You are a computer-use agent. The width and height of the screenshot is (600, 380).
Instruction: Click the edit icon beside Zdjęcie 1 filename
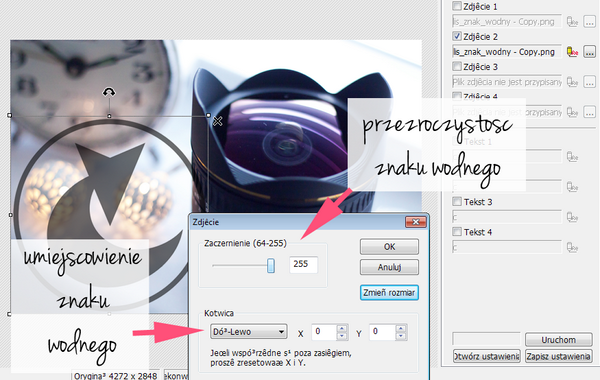[x=572, y=21]
